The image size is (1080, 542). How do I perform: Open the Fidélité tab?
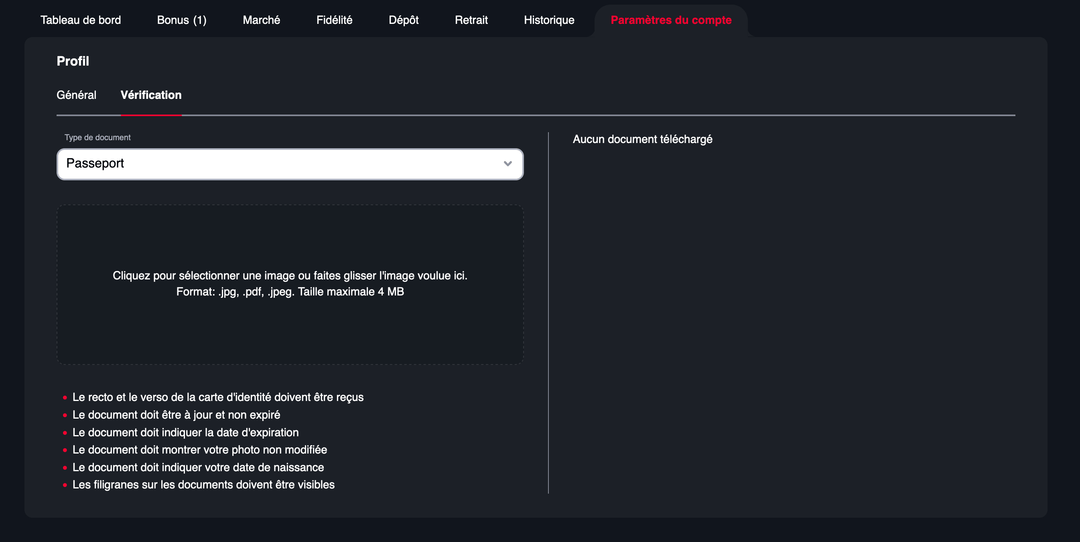[334, 20]
